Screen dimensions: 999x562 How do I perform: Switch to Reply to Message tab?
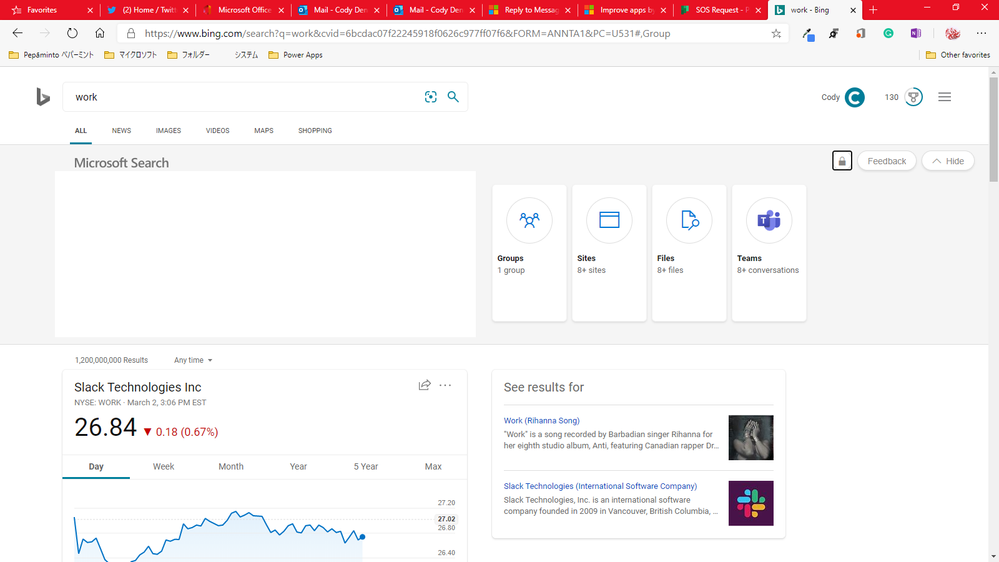531,10
